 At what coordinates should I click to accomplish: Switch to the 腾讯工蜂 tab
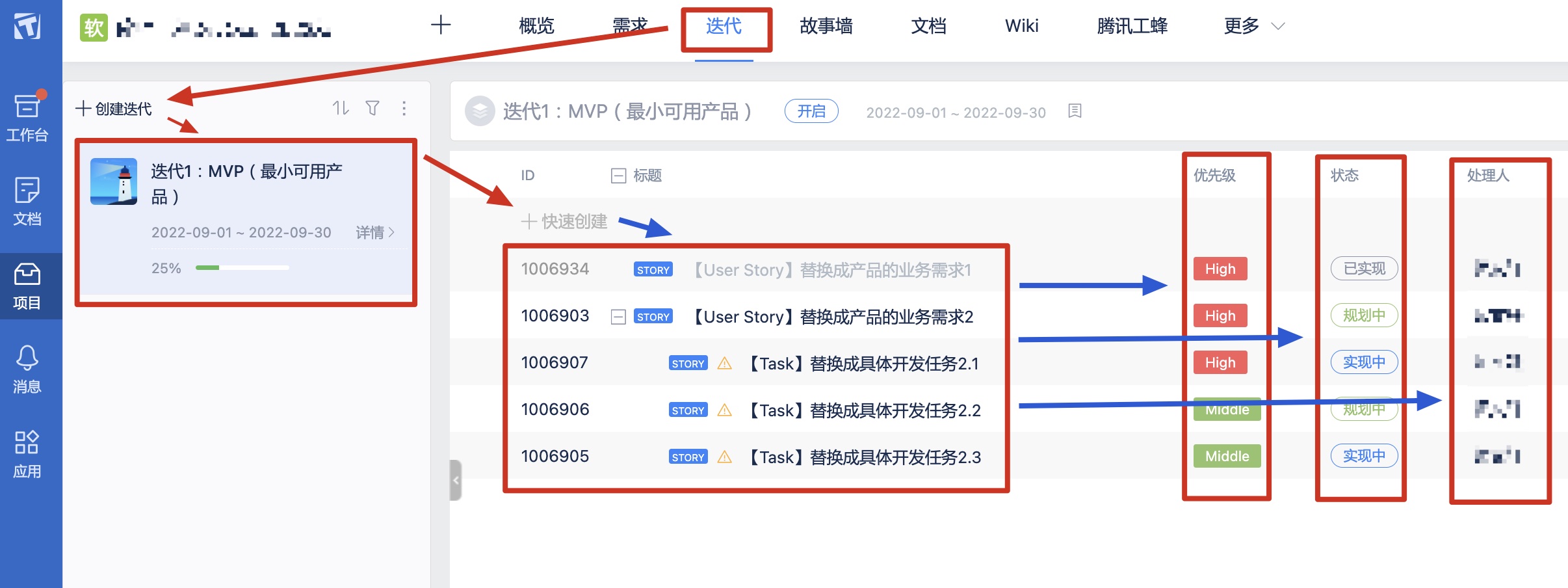(x=1132, y=26)
